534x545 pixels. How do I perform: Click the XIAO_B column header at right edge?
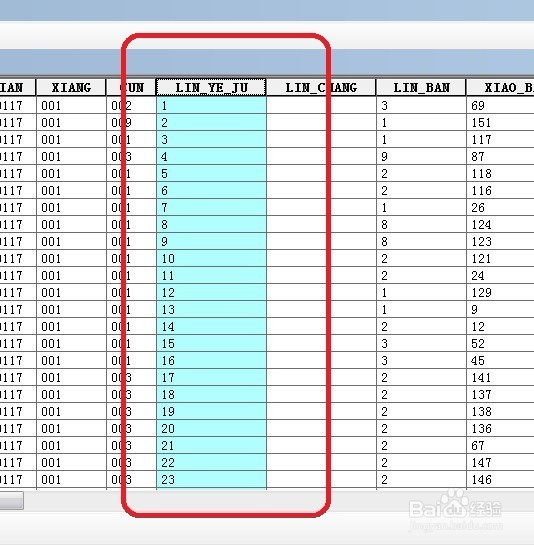coord(500,87)
